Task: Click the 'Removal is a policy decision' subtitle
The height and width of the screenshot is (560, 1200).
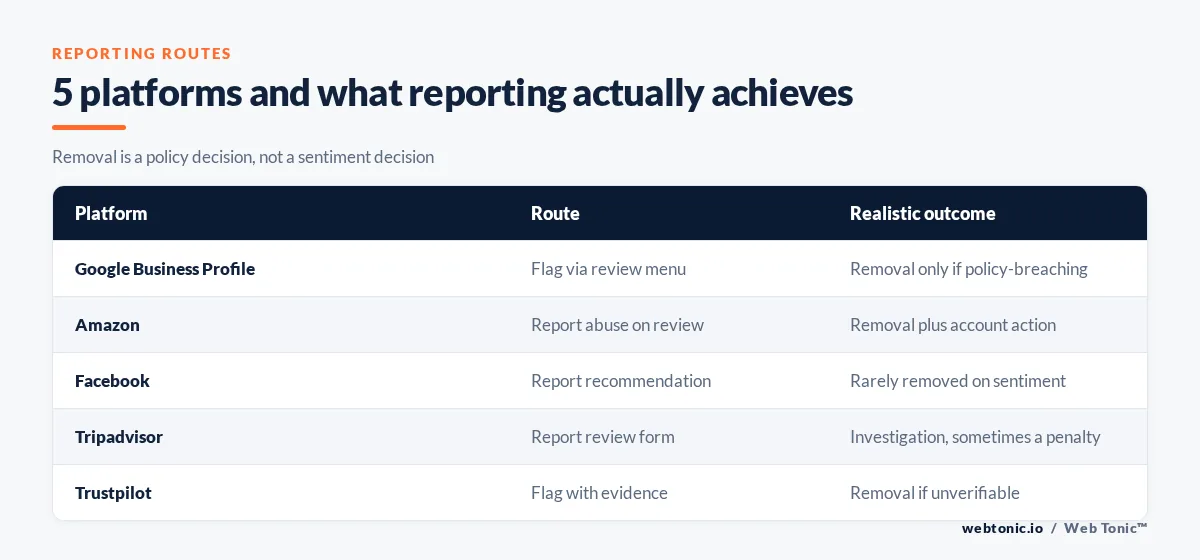Action: click(x=243, y=157)
